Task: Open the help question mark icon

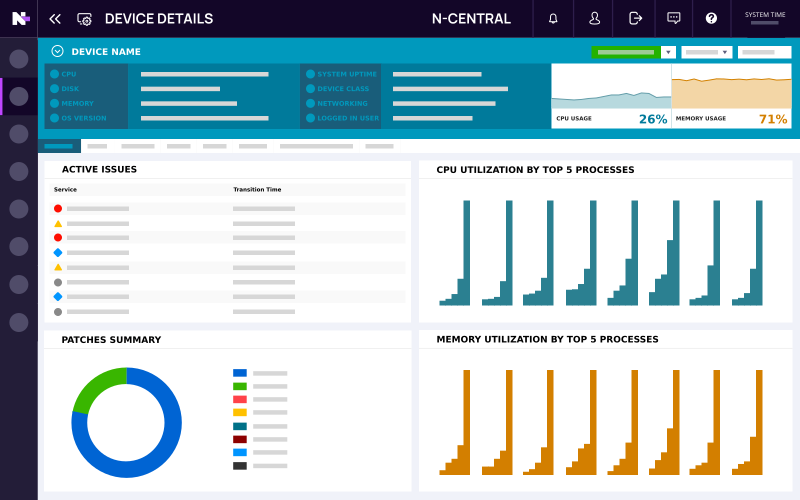Action: coord(711,18)
